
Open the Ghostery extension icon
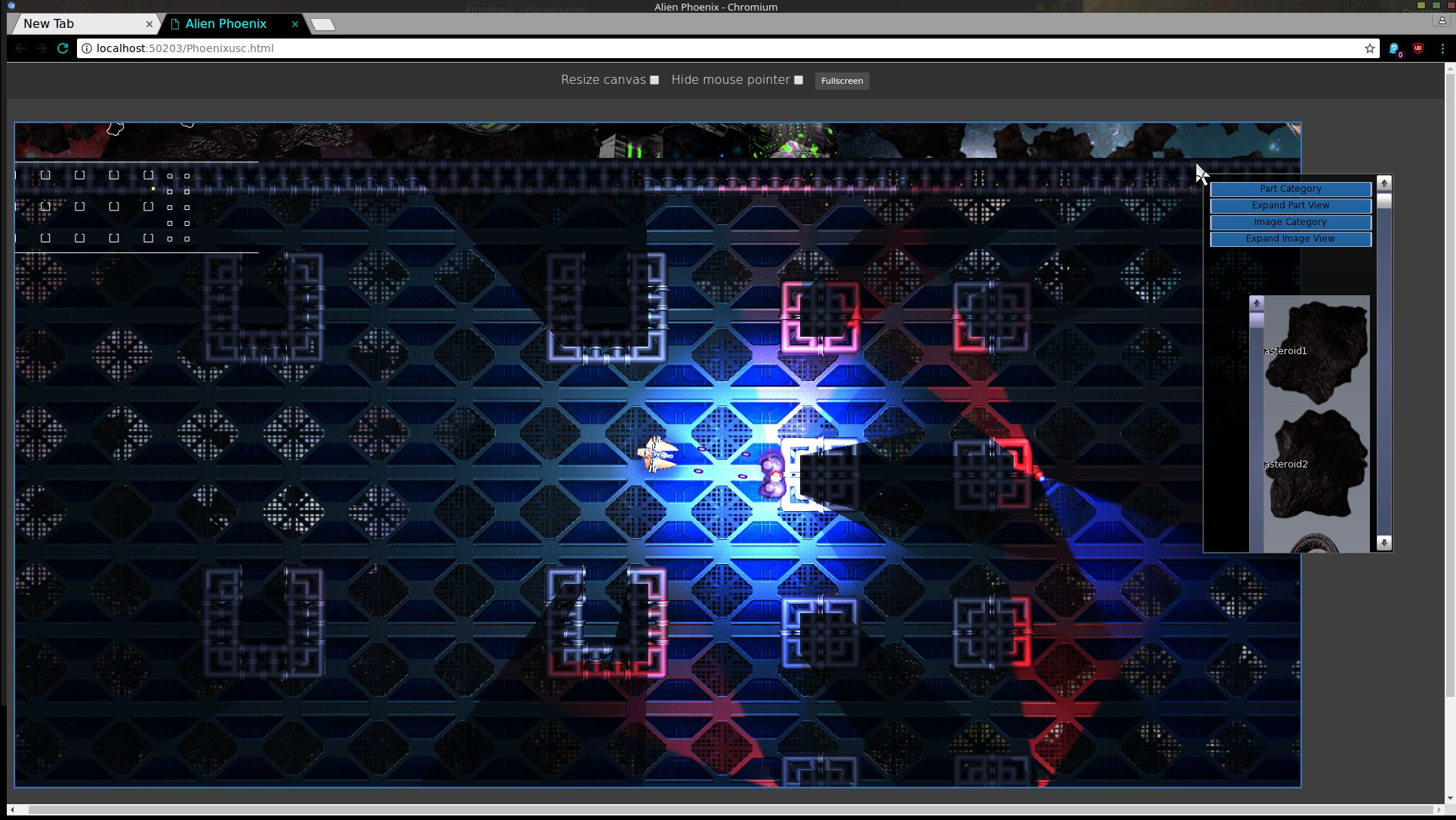1394,48
